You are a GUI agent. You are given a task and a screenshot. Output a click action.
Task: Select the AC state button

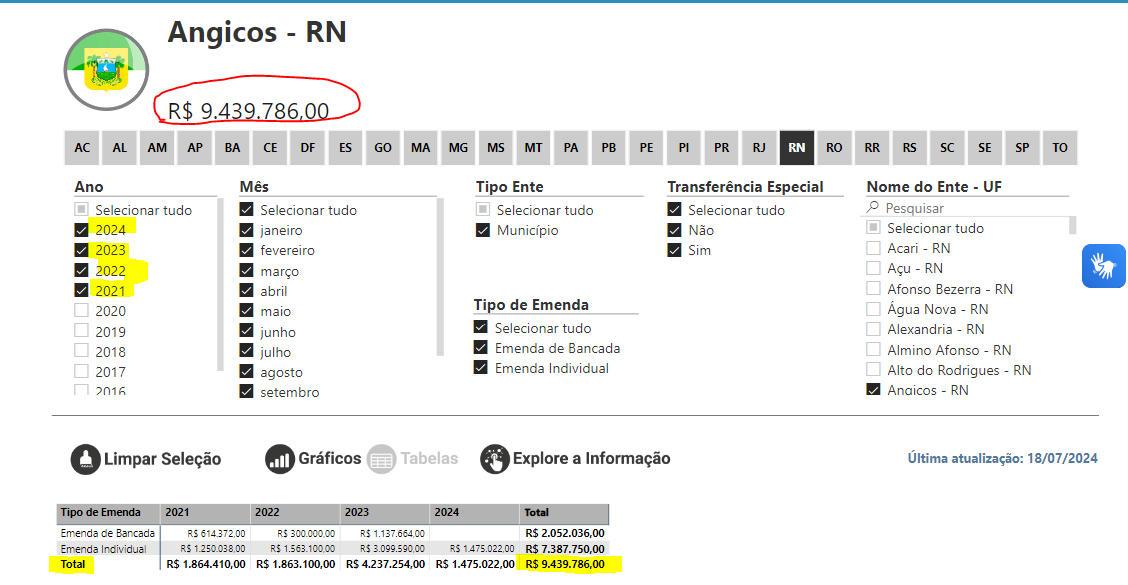pyautogui.click(x=82, y=148)
